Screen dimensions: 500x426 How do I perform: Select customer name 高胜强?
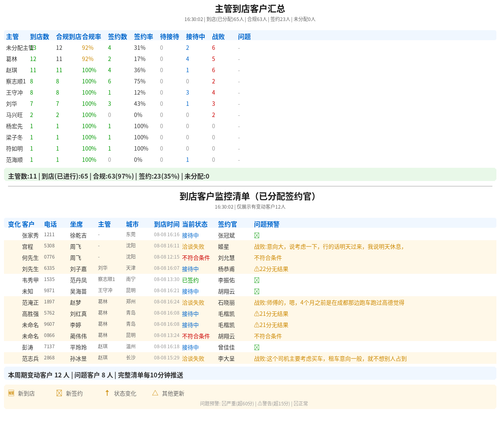click(30, 314)
